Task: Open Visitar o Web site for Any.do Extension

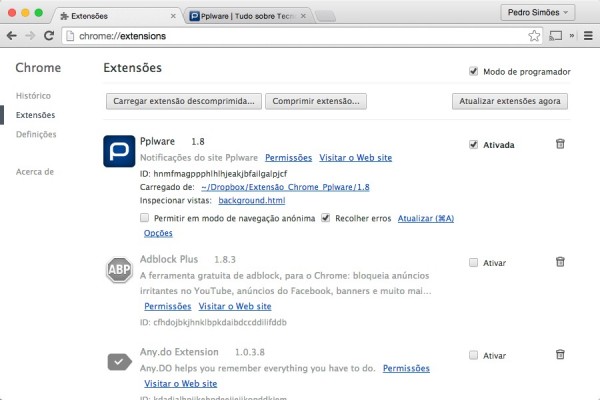Action: pyautogui.click(x=181, y=384)
